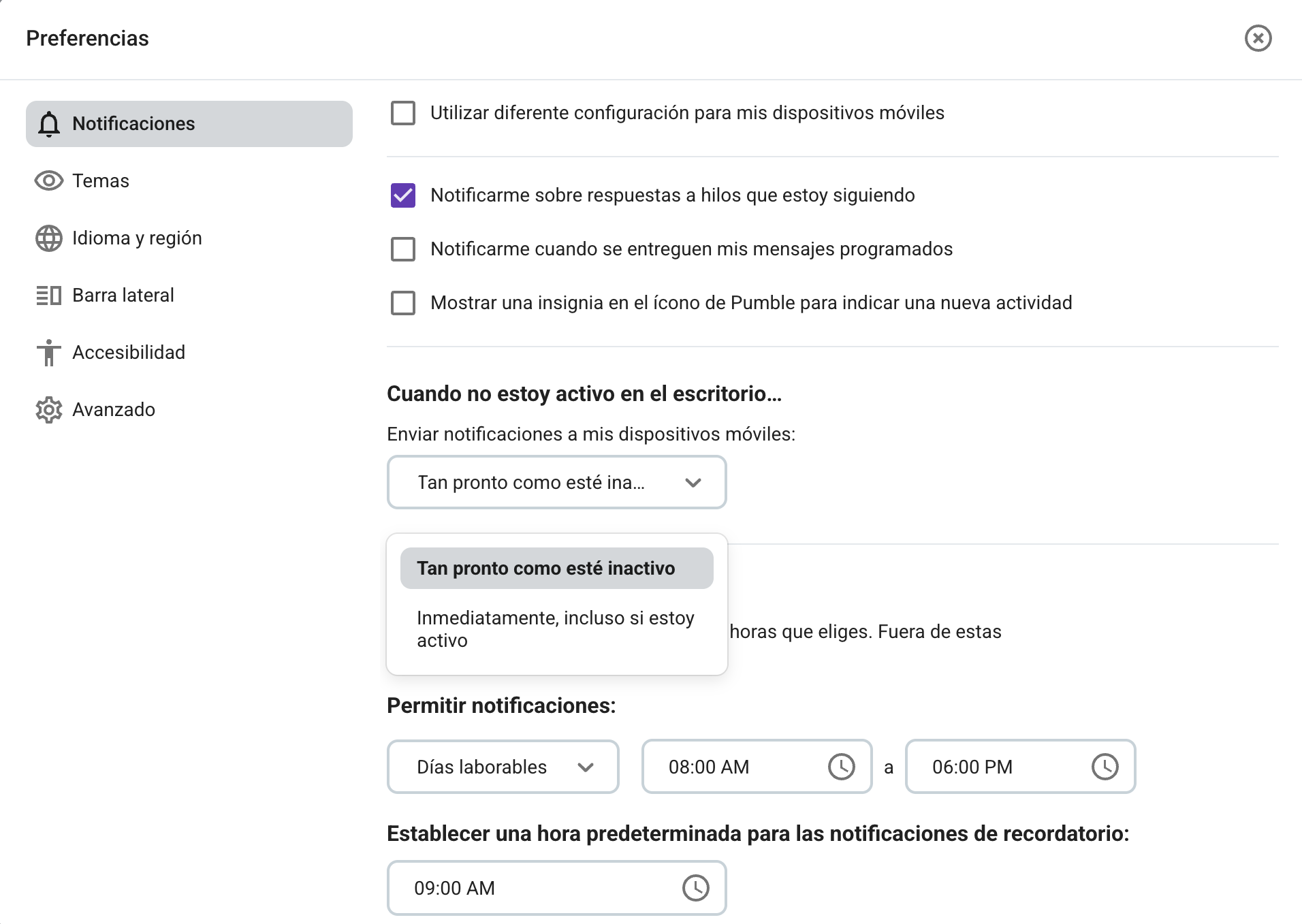The width and height of the screenshot is (1302, 924).
Task: Open the clock picker for 08:00 AM
Action: pyautogui.click(x=842, y=767)
